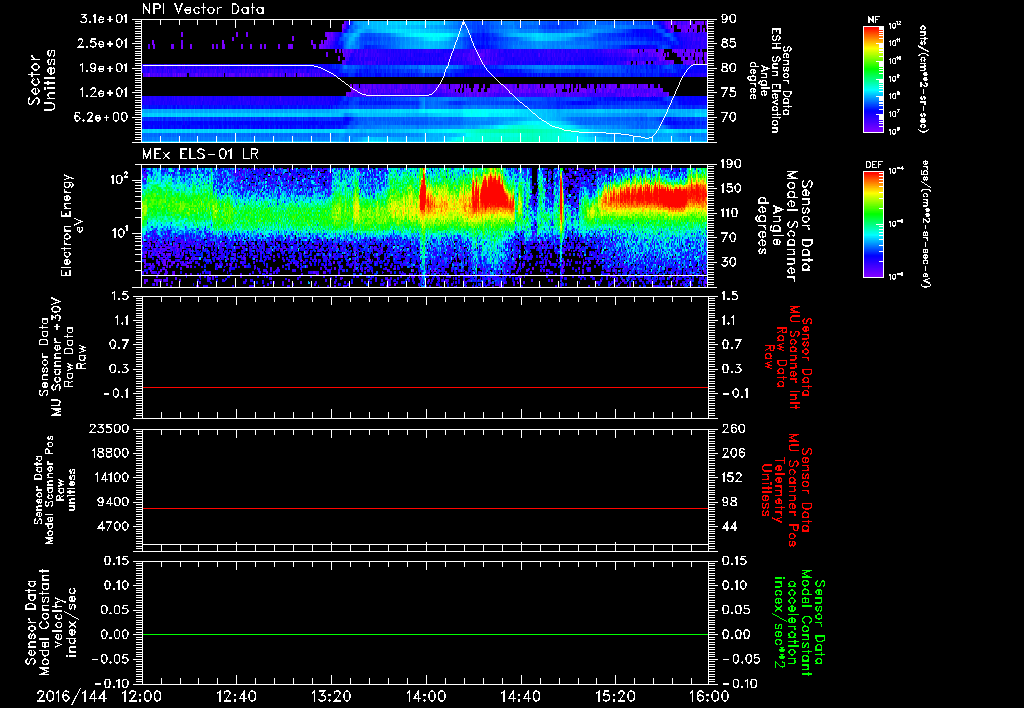This screenshot has width=1024, height=708.
Task: Select the "16:00" time axis label
Action: tap(709, 696)
